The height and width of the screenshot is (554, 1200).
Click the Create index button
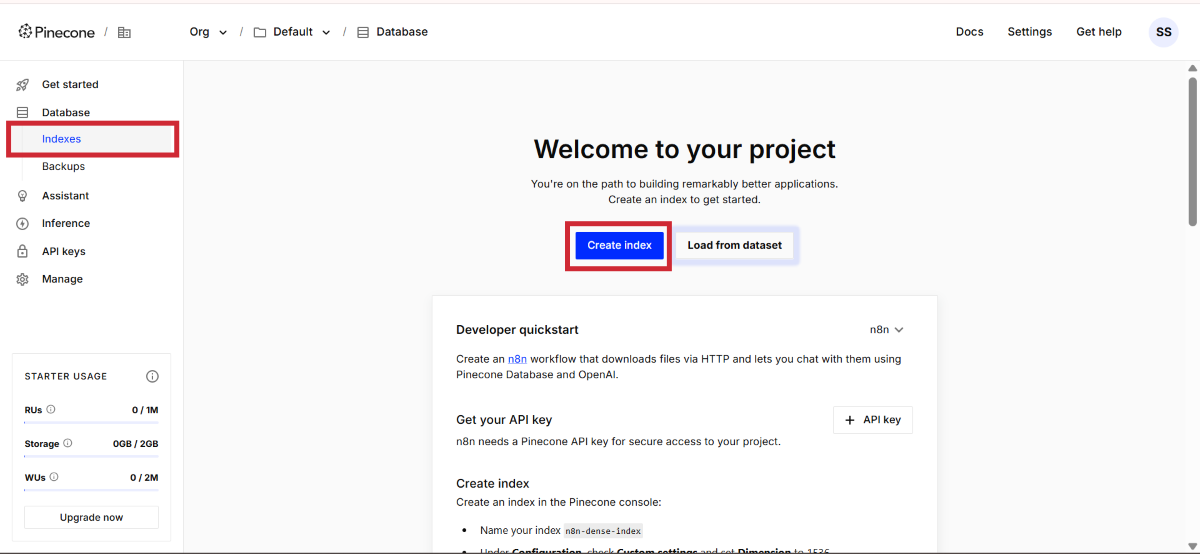(619, 245)
